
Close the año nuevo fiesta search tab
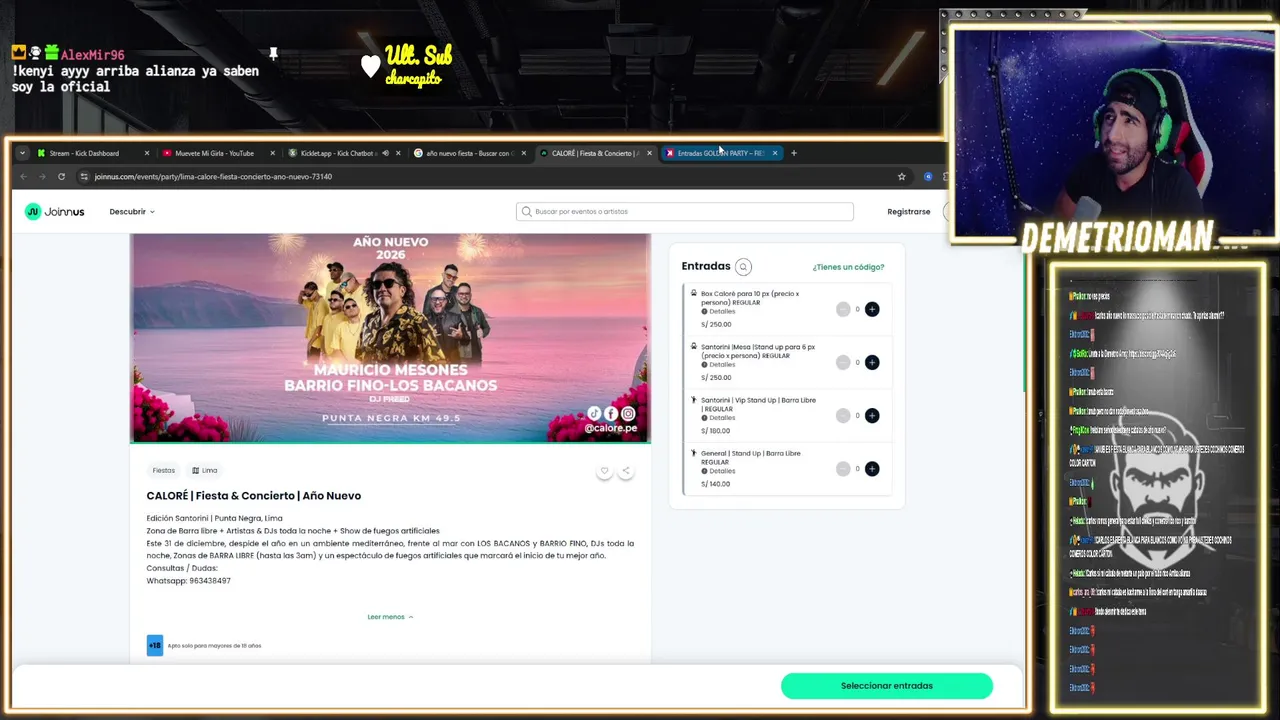pos(523,153)
